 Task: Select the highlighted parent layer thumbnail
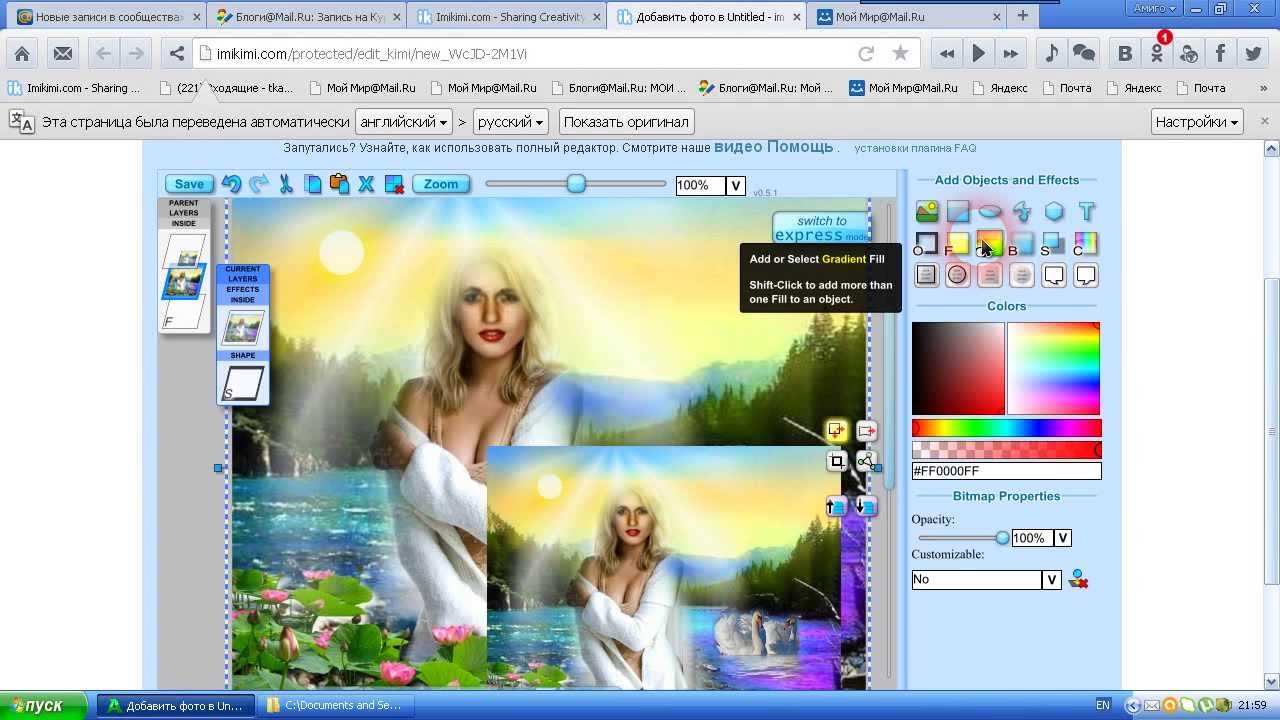point(185,282)
